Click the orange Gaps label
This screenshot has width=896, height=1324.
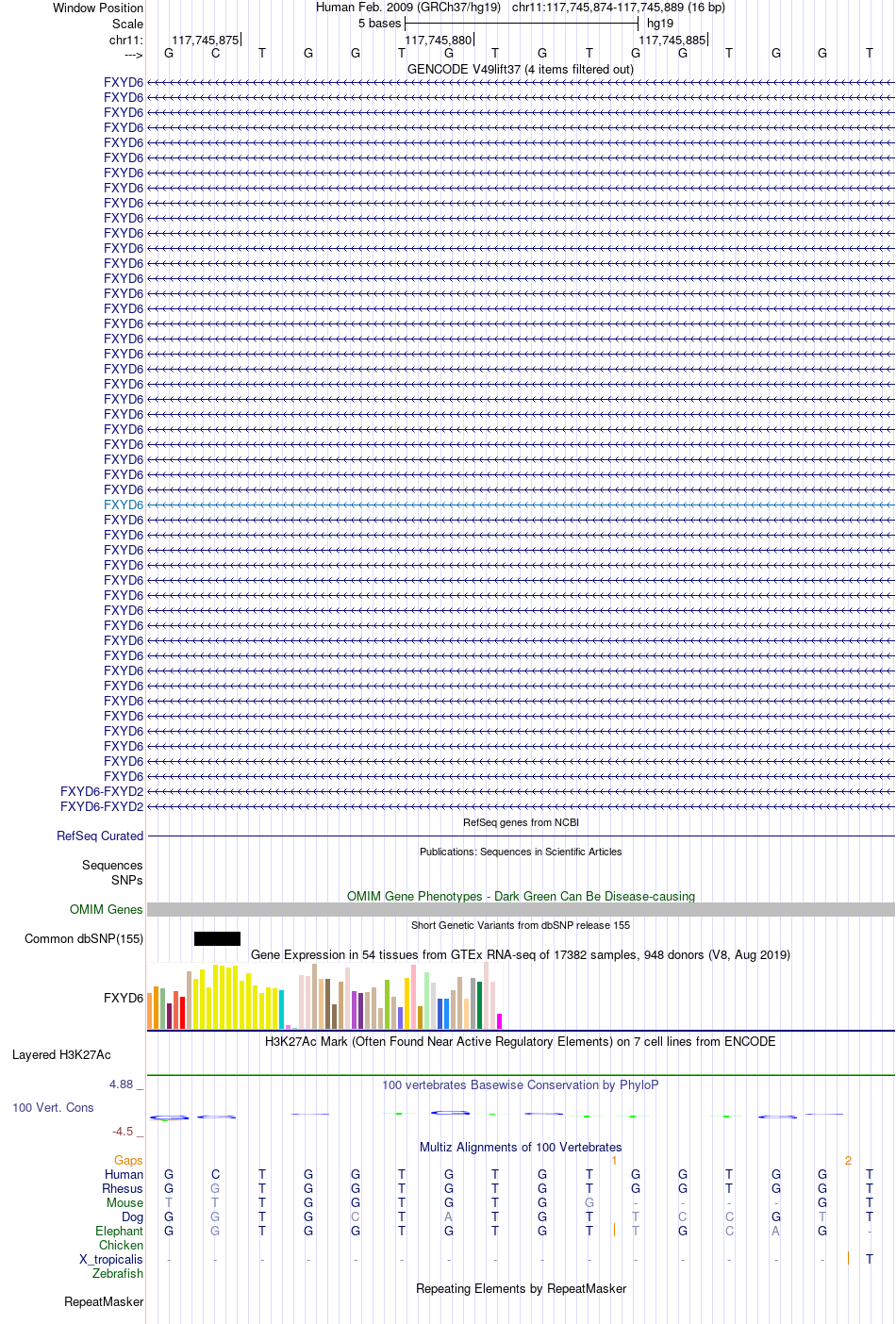click(128, 1160)
